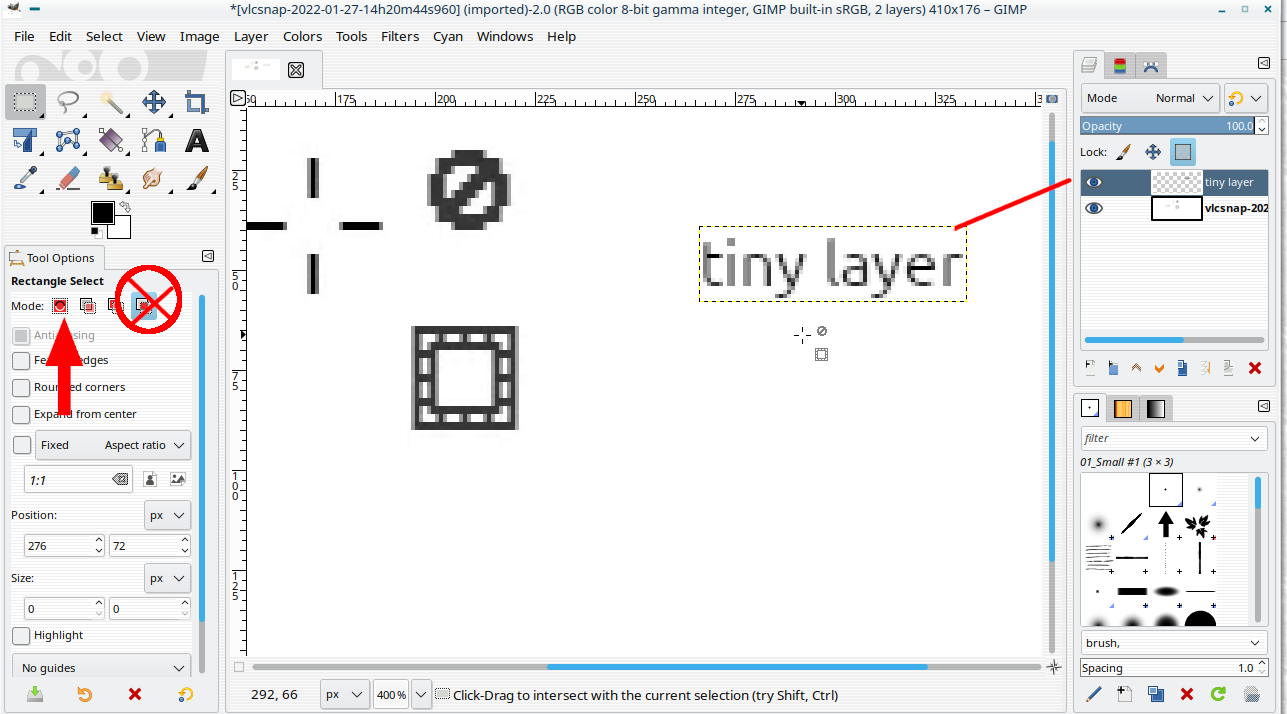The height and width of the screenshot is (714, 1287).
Task: Enable the Highlight checkbox
Action: coord(21,635)
